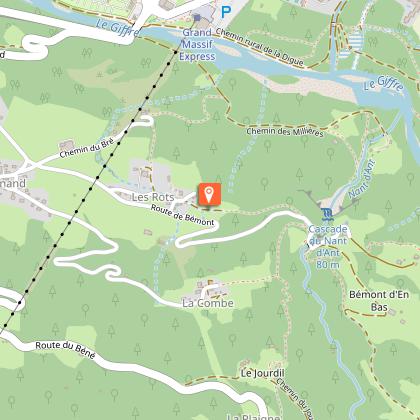This screenshot has height=420, width=420.
Task: Click the Chemin du Brè road label
Action: pyautogui.click(x=87, y=148)
